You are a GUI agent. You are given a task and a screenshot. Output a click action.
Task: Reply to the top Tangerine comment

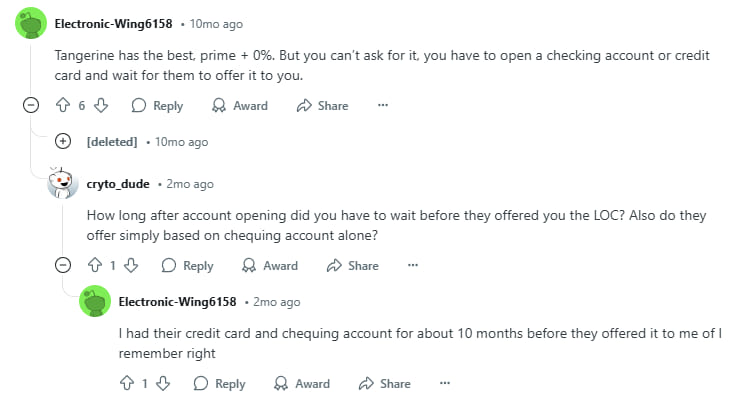157,105
